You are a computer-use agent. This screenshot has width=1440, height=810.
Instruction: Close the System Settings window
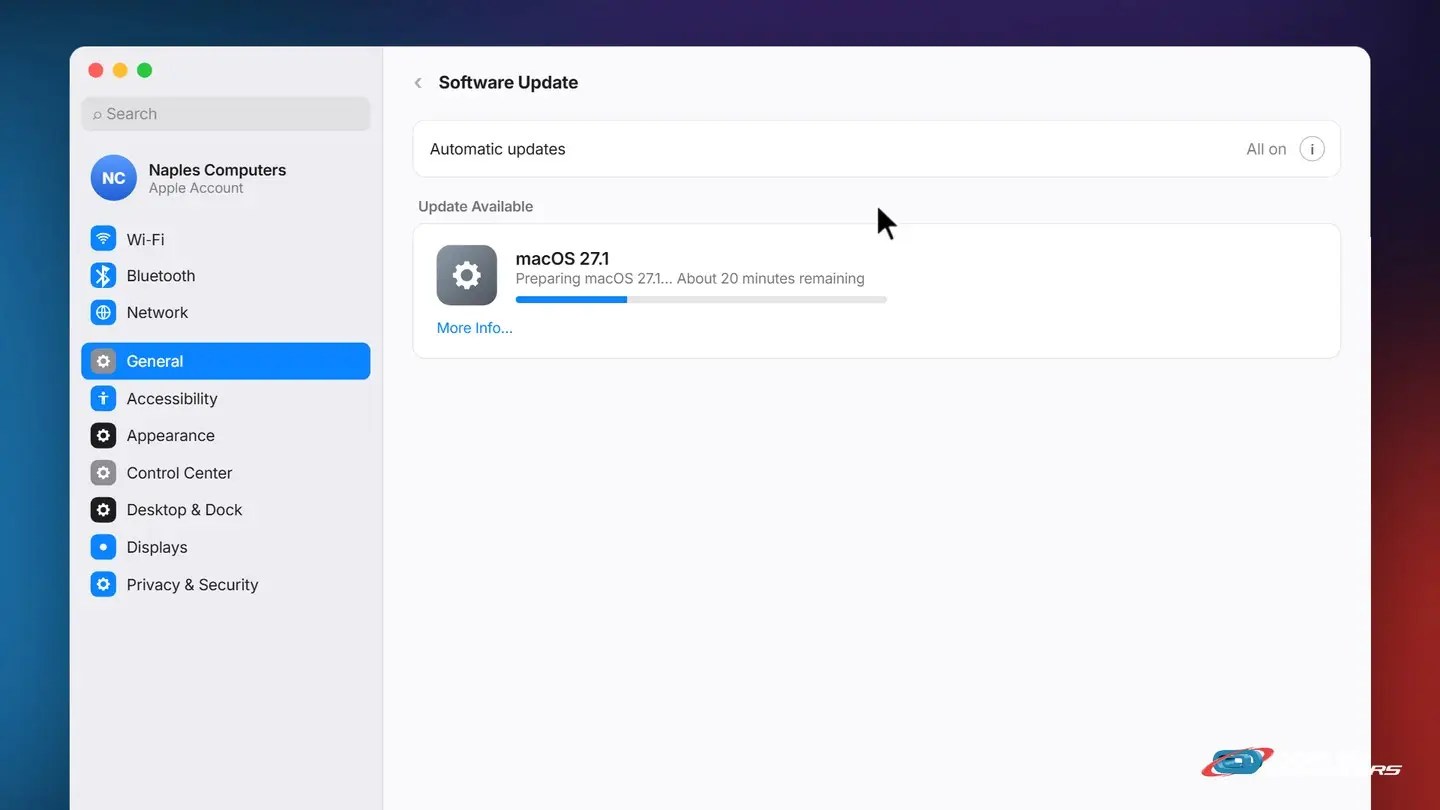tap(96, 70)
